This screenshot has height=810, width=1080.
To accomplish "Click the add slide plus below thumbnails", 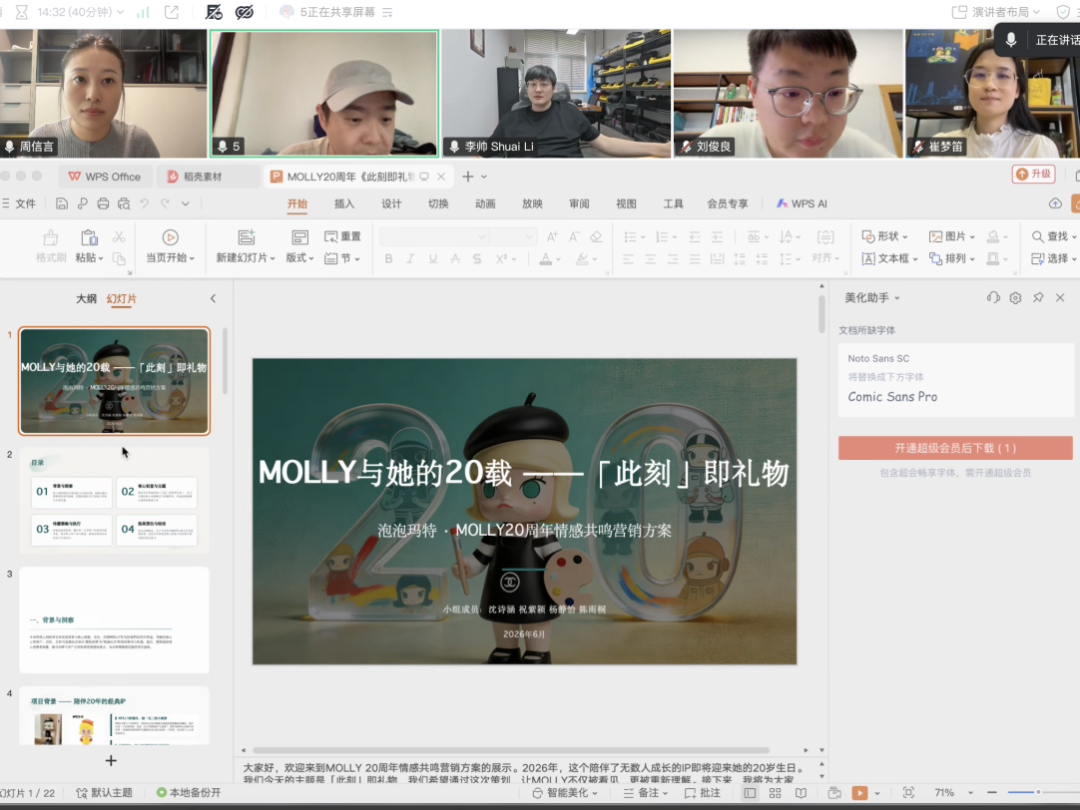I will pyautogui.click(x=111, y=760).
